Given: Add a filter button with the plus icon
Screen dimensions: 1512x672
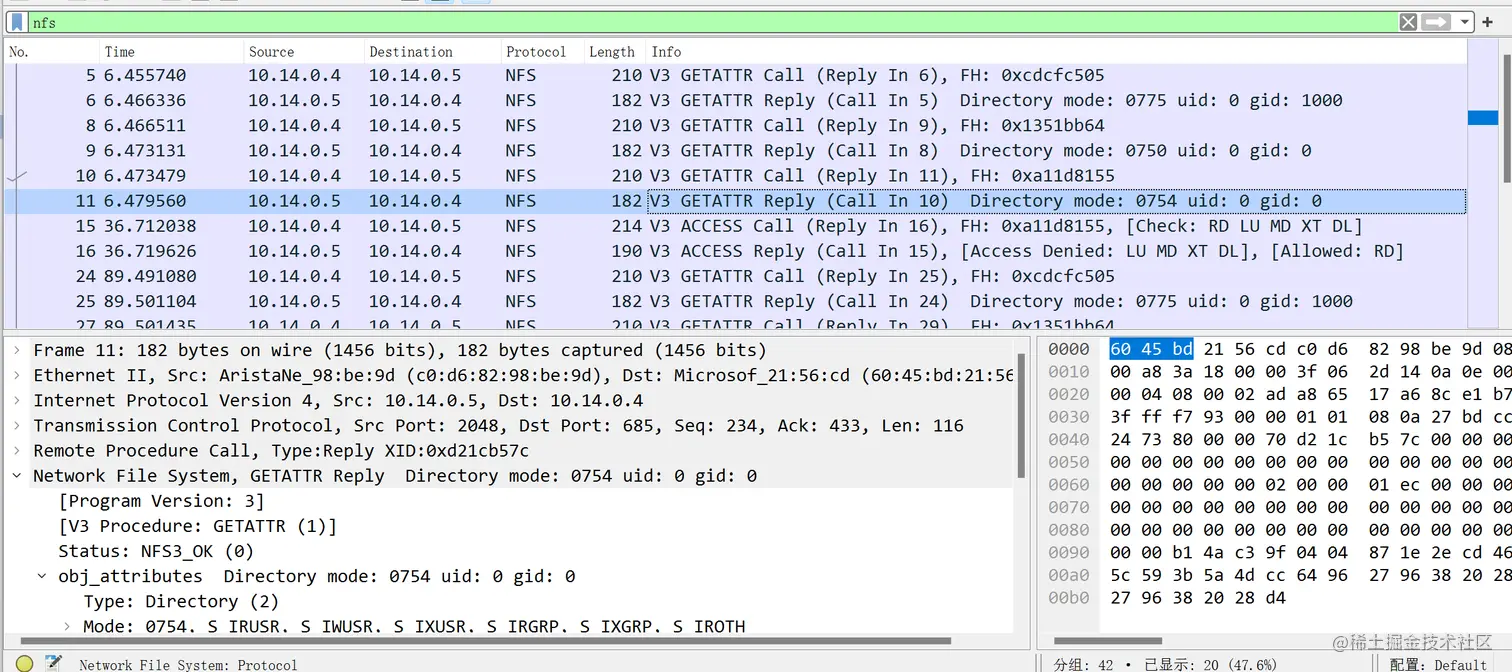Looking at the screenshot, I should pos(1488,22).
